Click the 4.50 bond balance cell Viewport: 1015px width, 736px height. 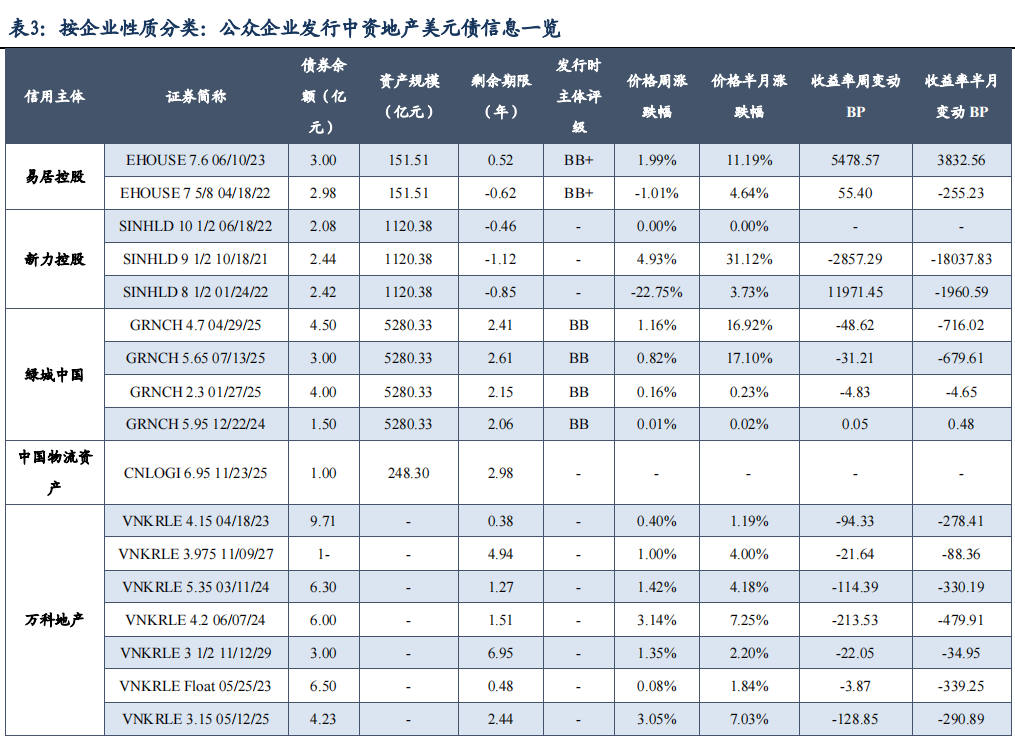point(323,325)
